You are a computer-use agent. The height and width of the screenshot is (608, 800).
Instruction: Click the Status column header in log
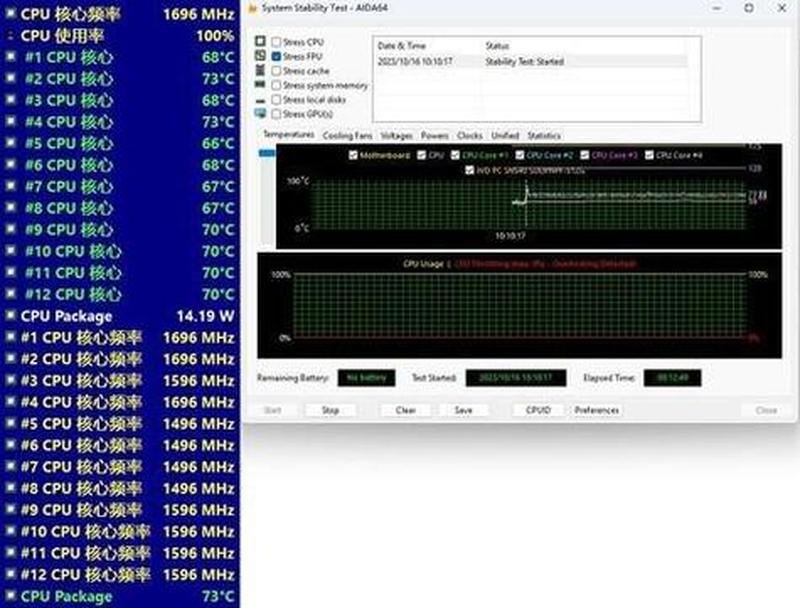[497, 45]
